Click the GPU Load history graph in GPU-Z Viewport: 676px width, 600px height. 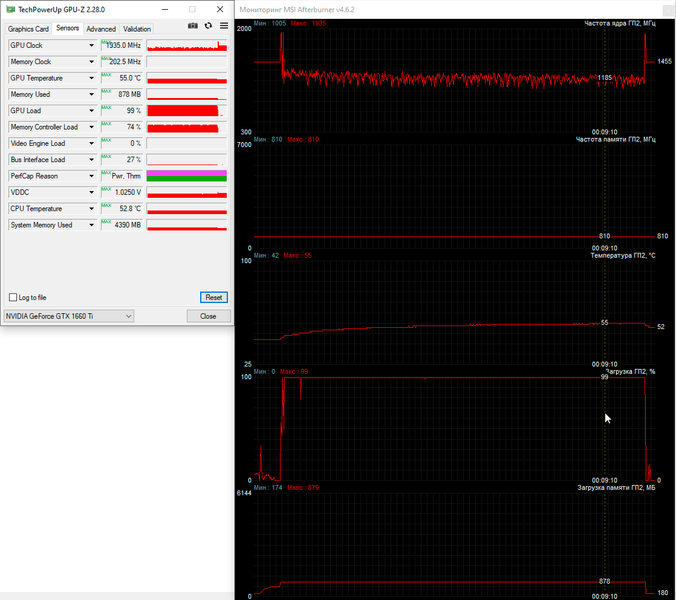pyautogui.click(x=187, y=111)
